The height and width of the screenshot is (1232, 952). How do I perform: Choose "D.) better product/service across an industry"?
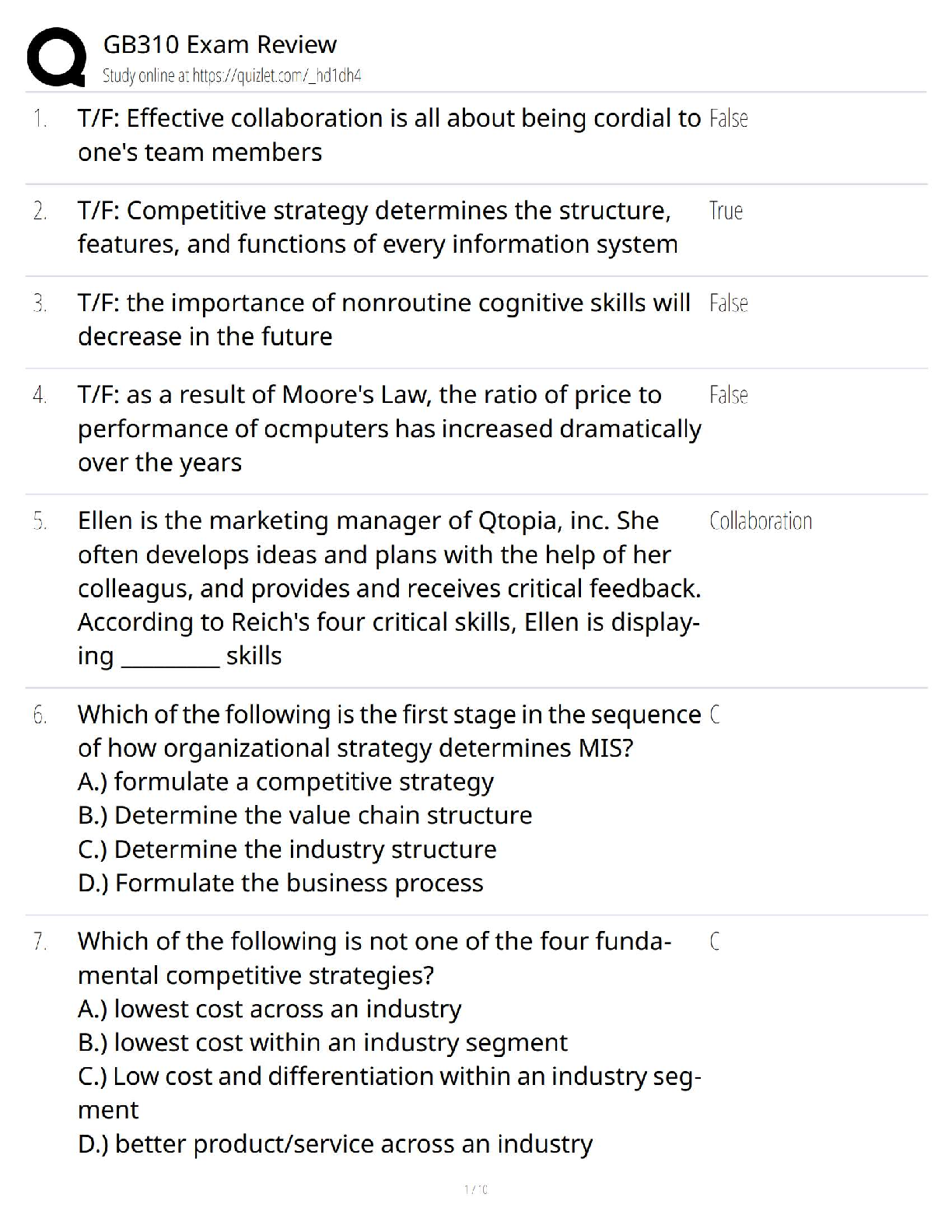pyautogui.click(x=334, y=1144)
